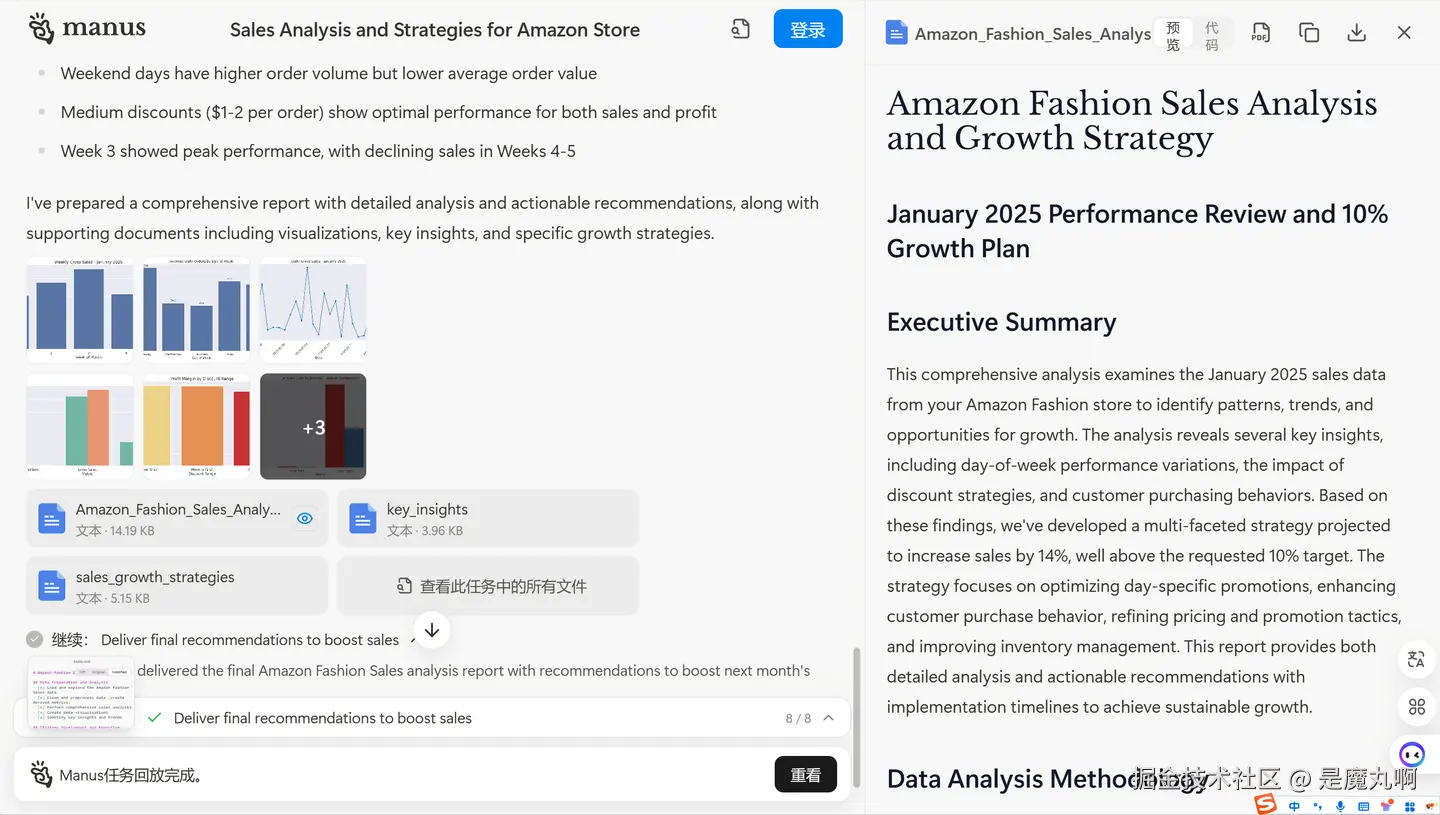
Task: Open the file view icon beside login
Action: (740, 30)
